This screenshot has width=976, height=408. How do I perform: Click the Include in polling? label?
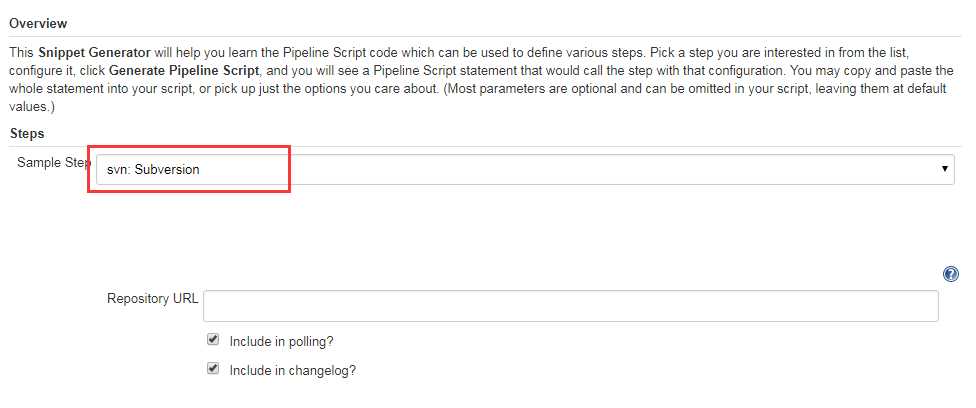(x=281, y=341)
